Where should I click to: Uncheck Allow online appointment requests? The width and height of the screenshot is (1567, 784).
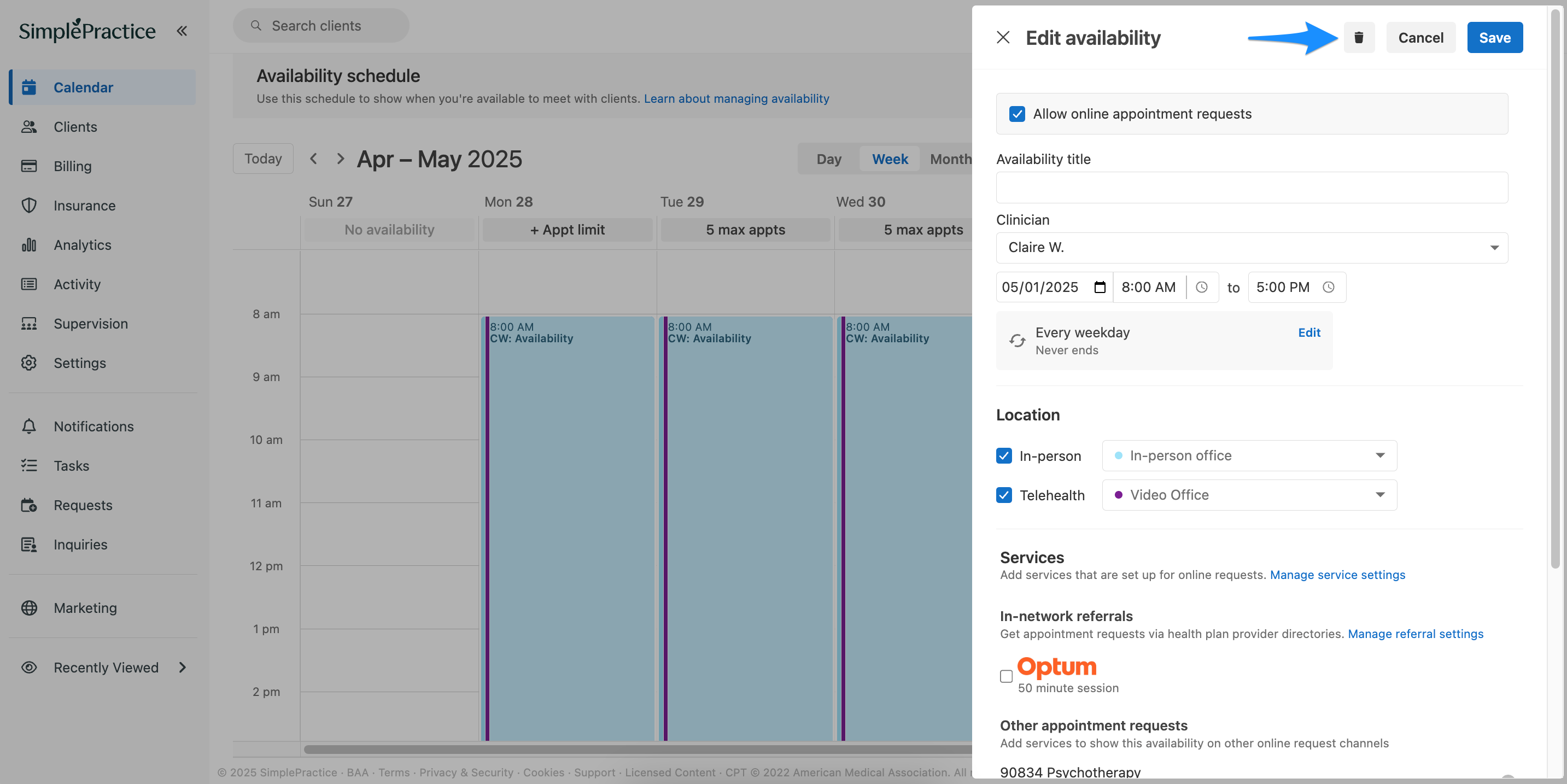click(1016, 114)
